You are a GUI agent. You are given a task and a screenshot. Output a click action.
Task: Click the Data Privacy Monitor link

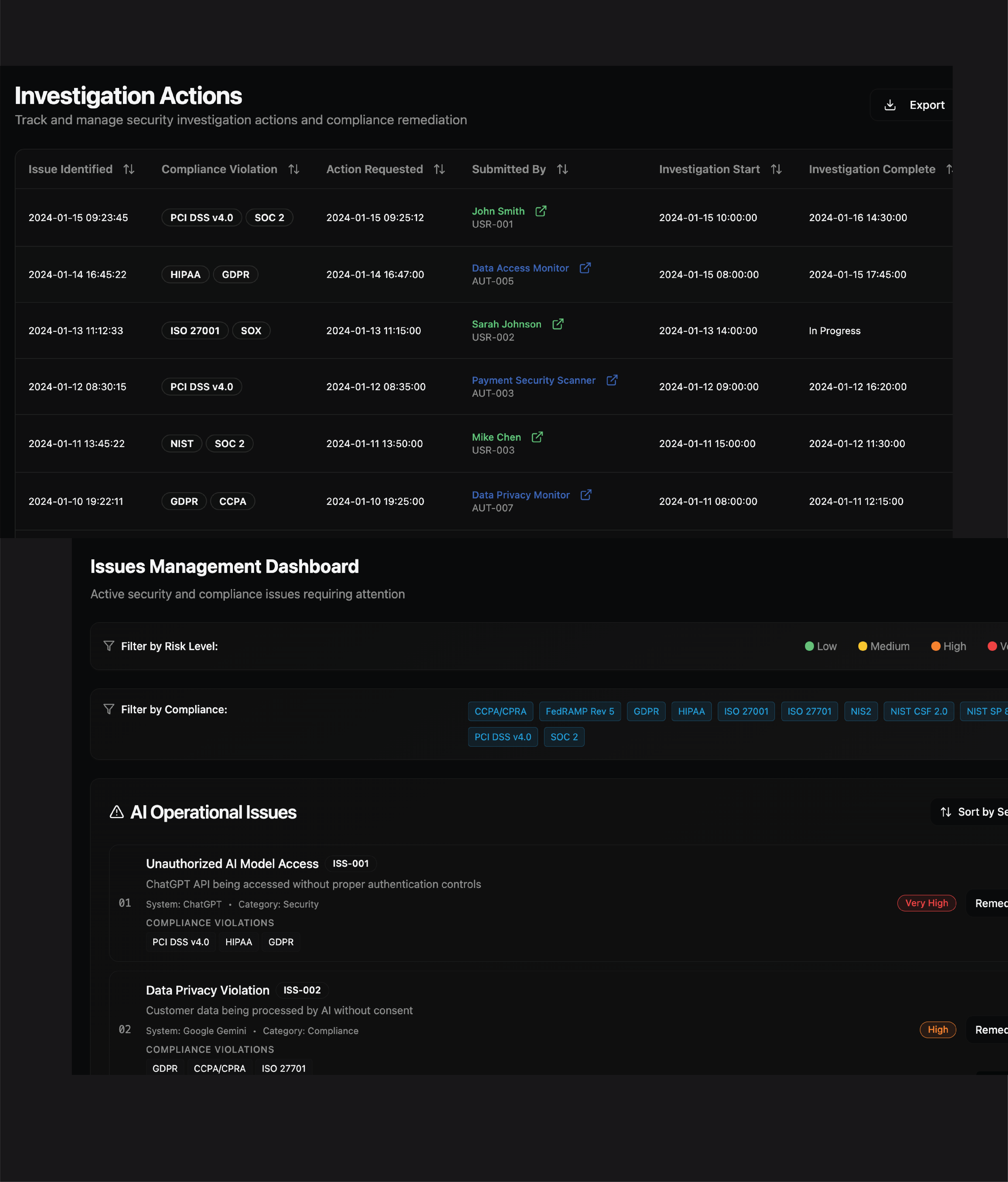(521, 495)
